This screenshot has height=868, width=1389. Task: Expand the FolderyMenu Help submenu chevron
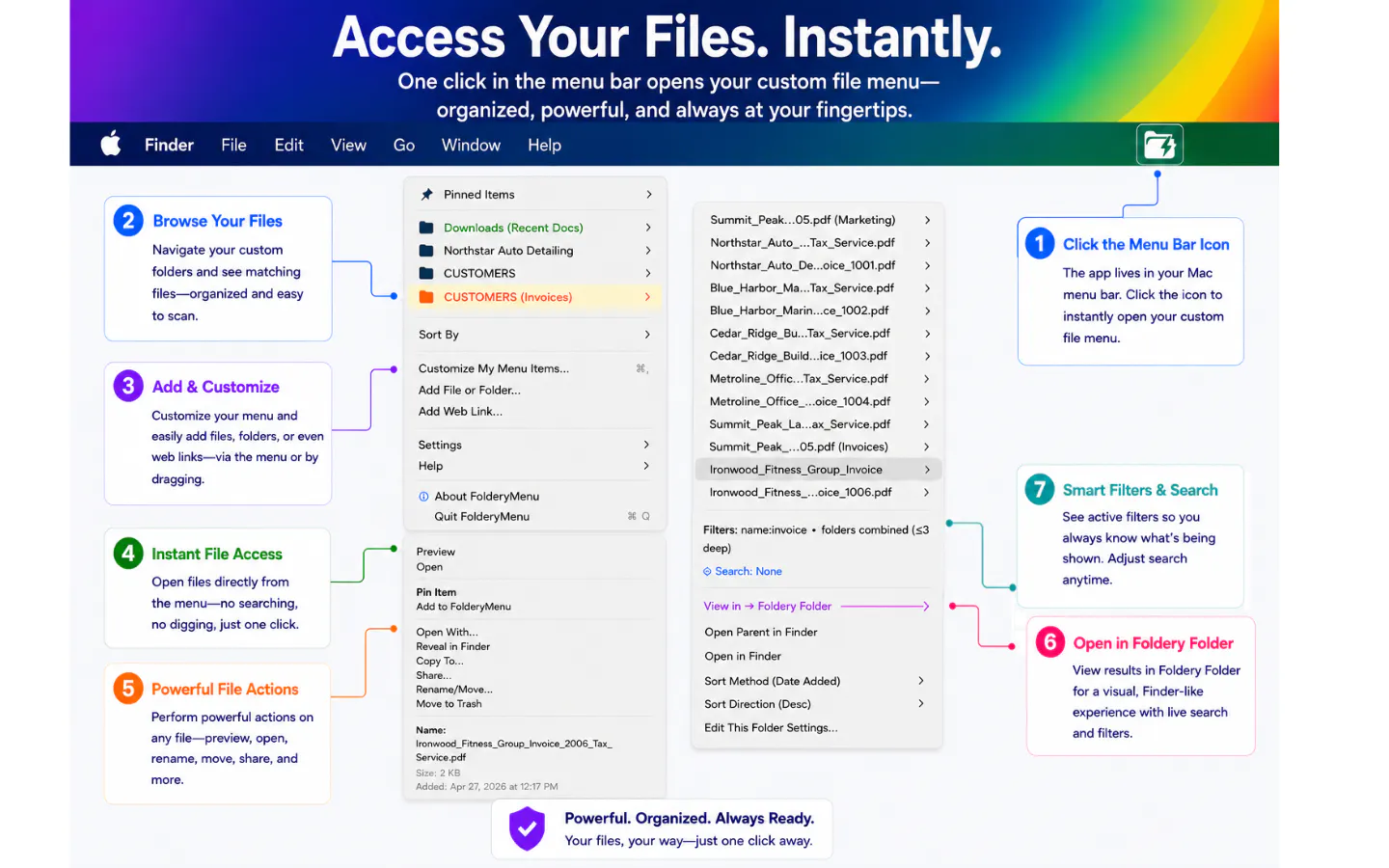click(x=646, y=466)
